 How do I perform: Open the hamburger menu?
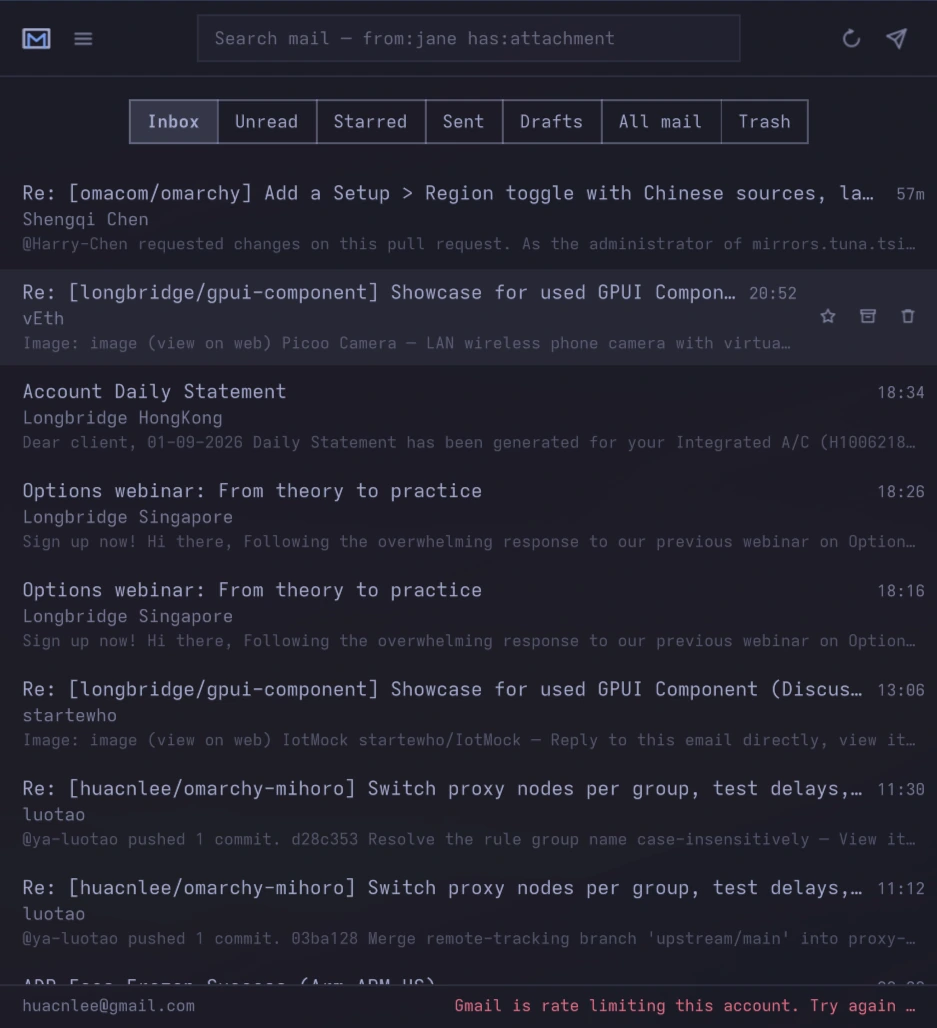(x=83, y=39)
